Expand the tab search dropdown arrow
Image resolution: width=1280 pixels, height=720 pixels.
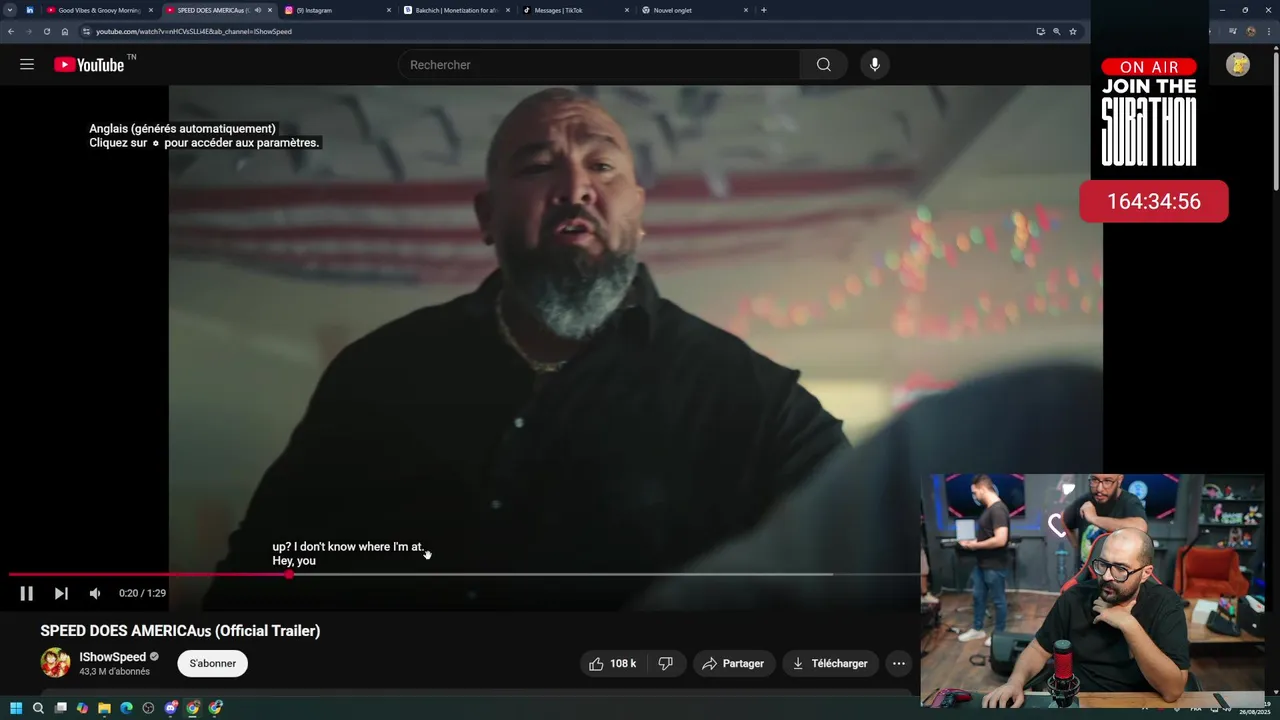pos(10,10)
